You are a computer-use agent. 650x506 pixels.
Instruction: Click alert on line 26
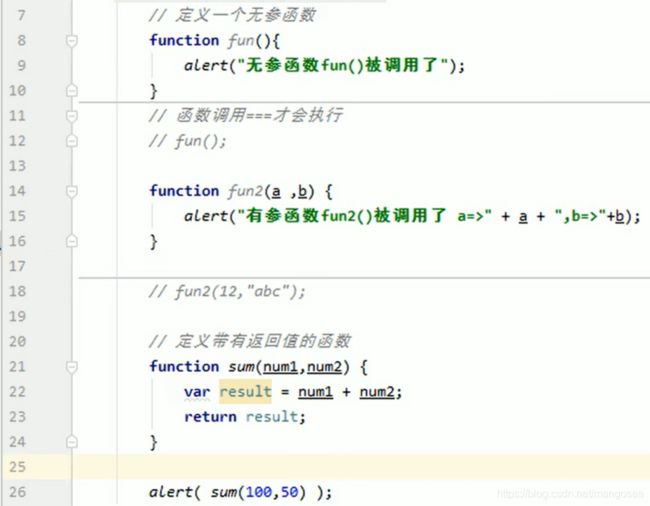tap(170, 492)
